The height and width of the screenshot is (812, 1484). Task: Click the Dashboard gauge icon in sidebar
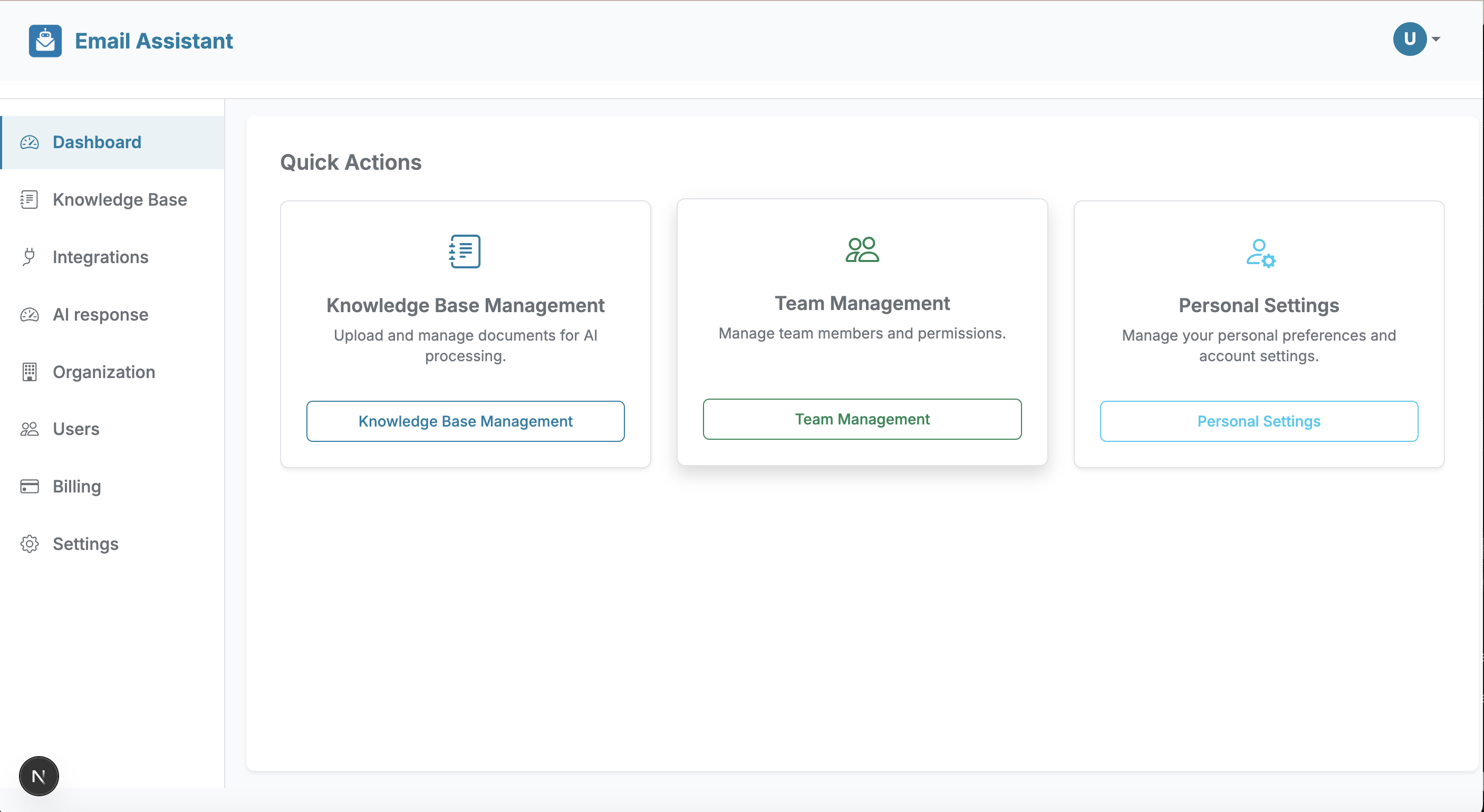point(30,142)
